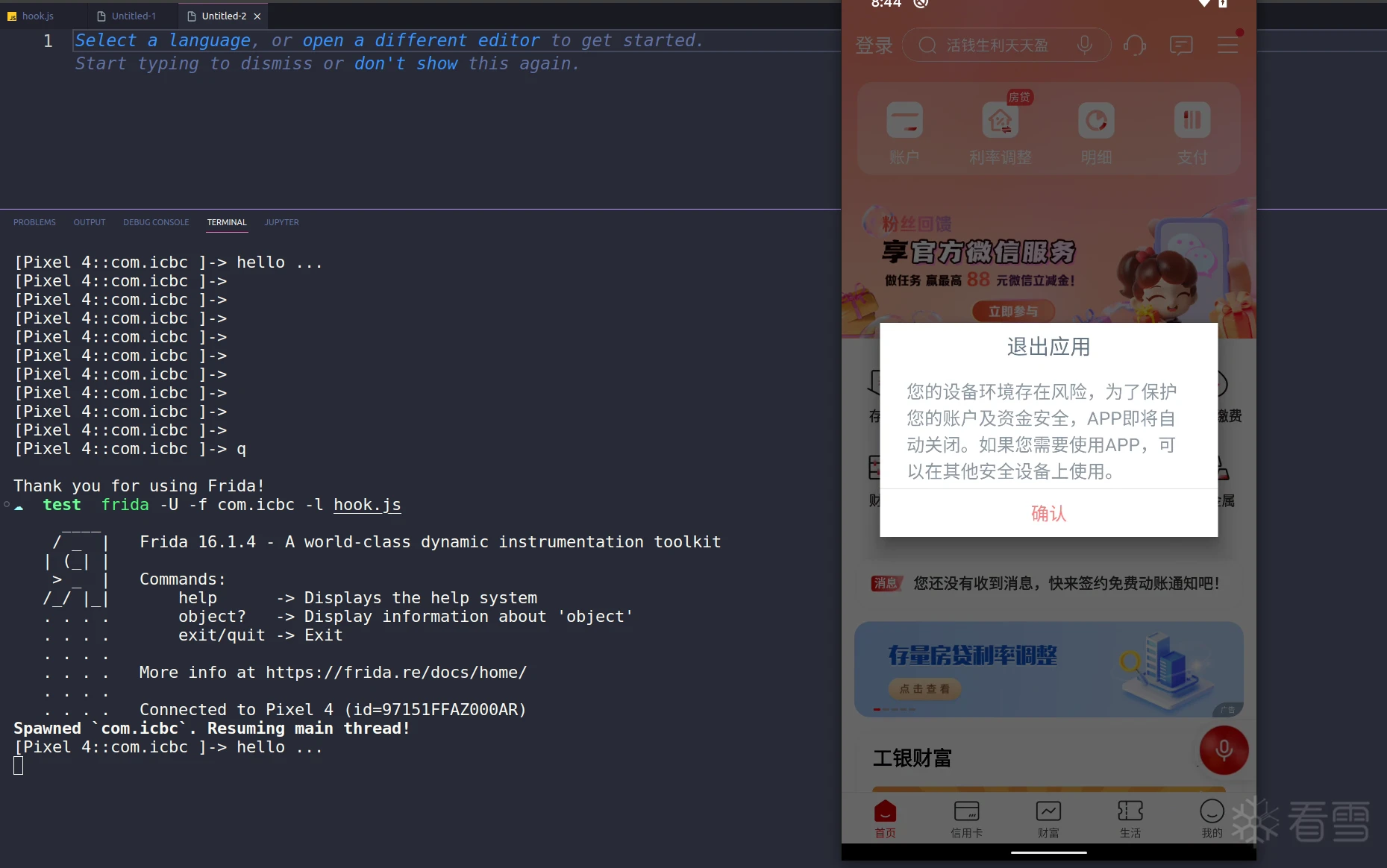Tap 点击查看 on mortgage rate banner
Viewport: 1387px width, 868px height.
[x=924, y=689]
